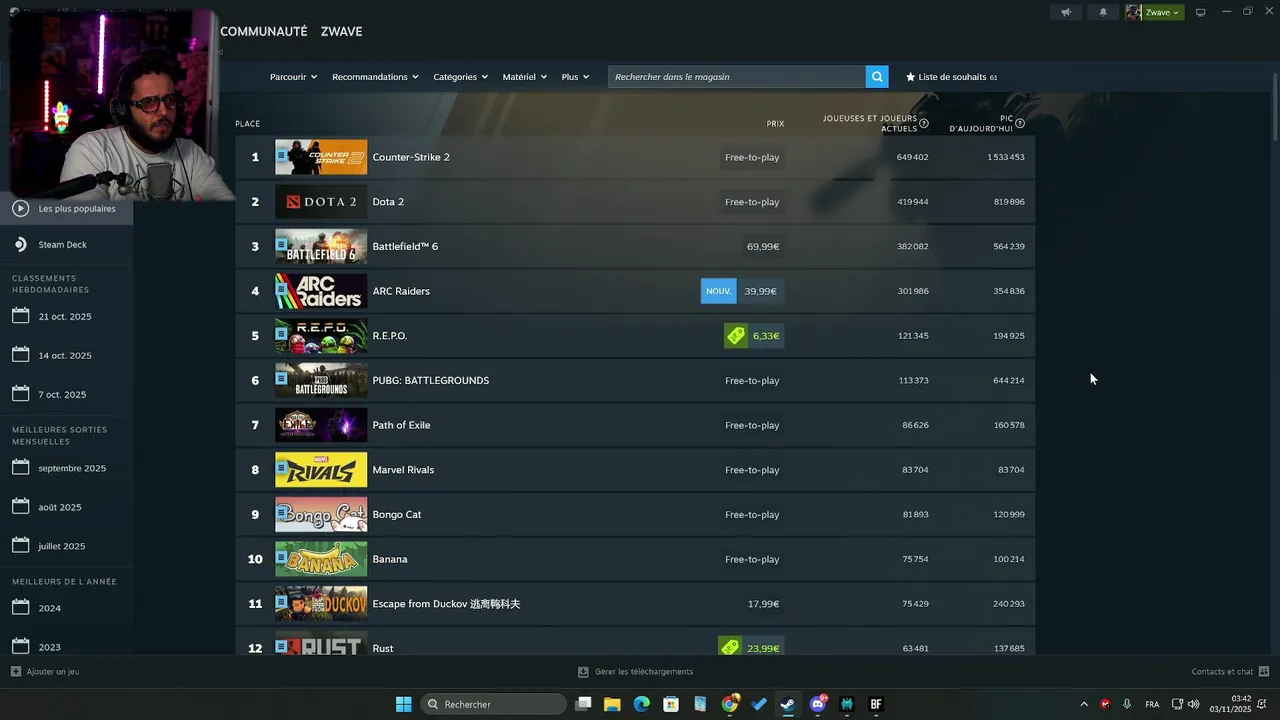Expand the Recommandations menu
The height and width of the screenshot is (720, 1280).
click(375, 77)
